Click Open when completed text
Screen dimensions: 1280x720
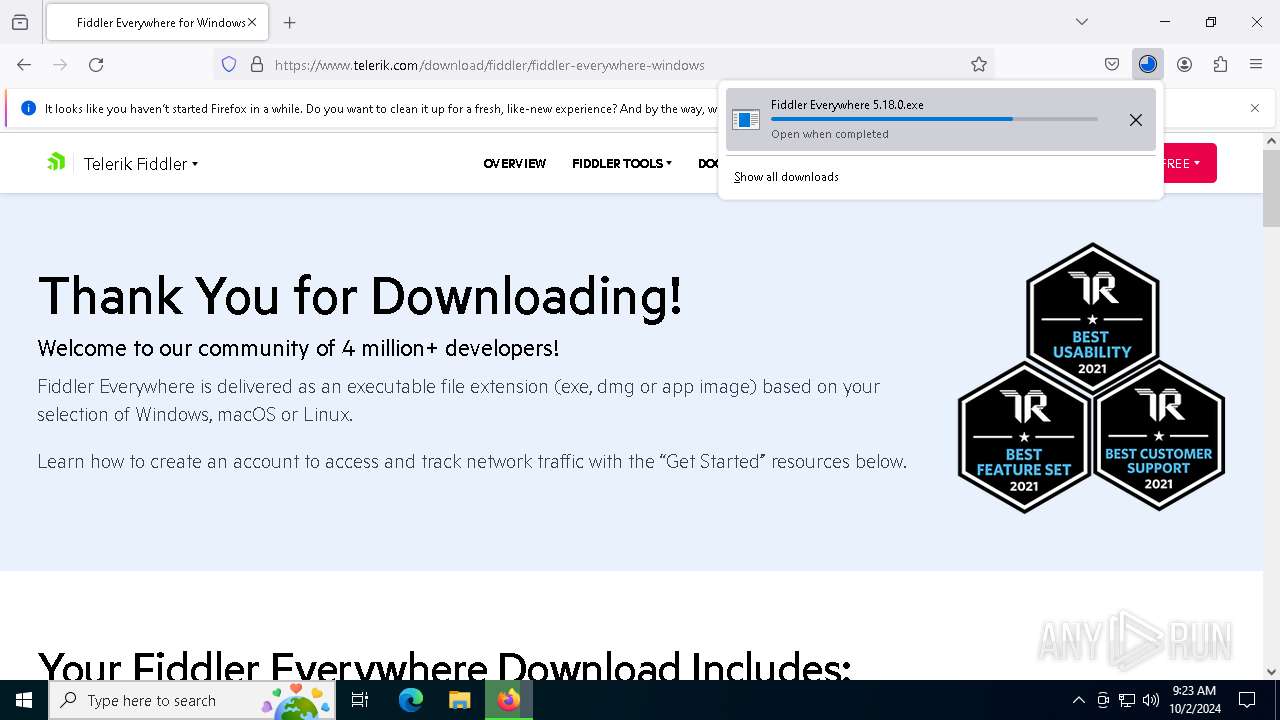pyautogui.click(x=830, y=134)
